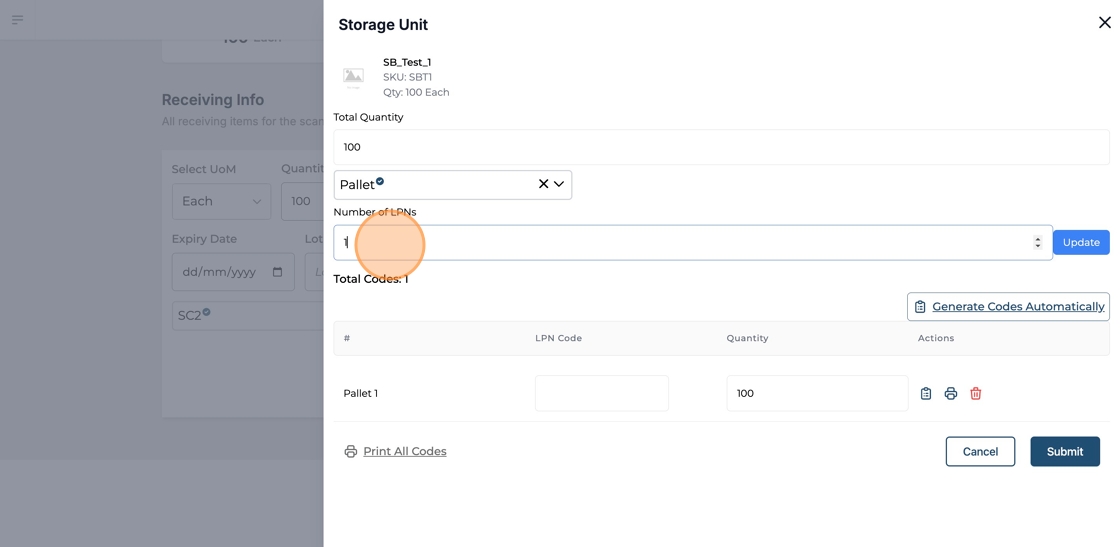1120x547 pixels.
Task: Click the clipboard icon in Pallet 1 actions
Action: point(926,394)
